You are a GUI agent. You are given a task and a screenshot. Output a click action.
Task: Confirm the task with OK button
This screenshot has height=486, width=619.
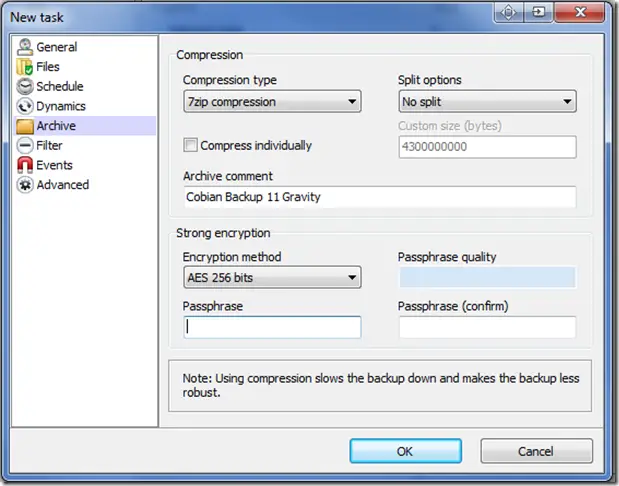pyautogui.click(x=405, y=451)
